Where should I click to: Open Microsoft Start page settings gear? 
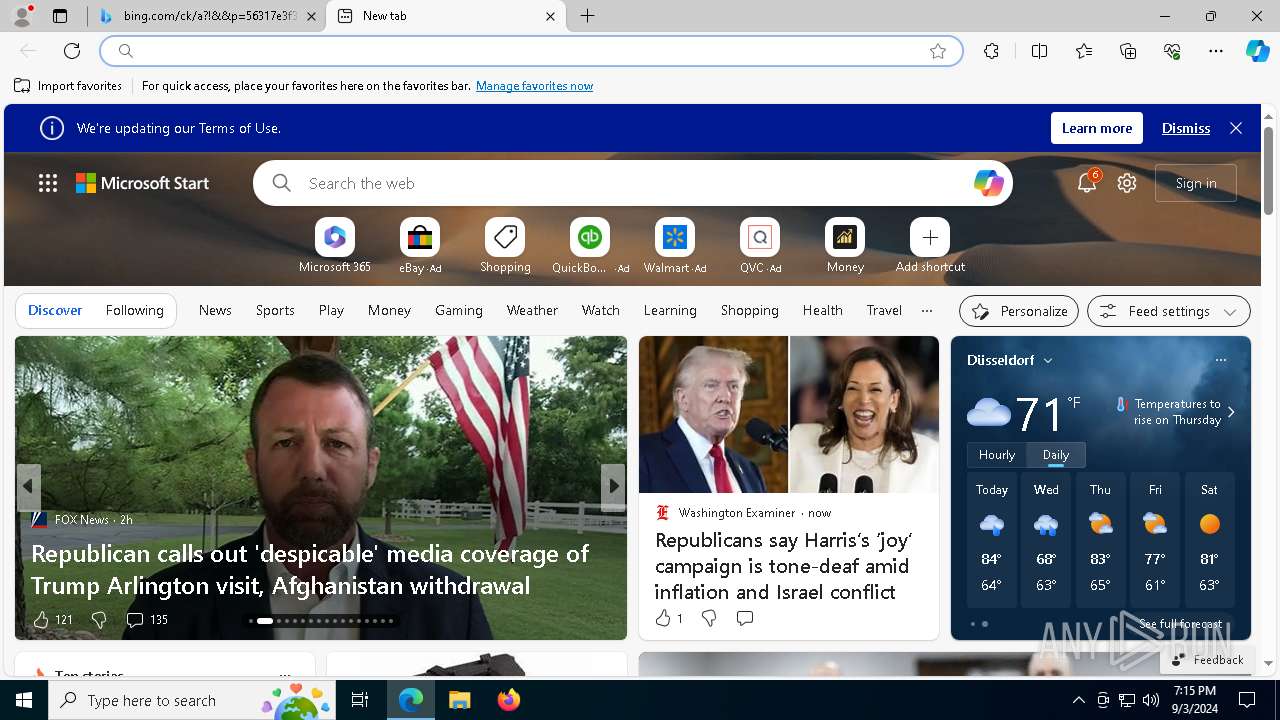click(1127, 183)
